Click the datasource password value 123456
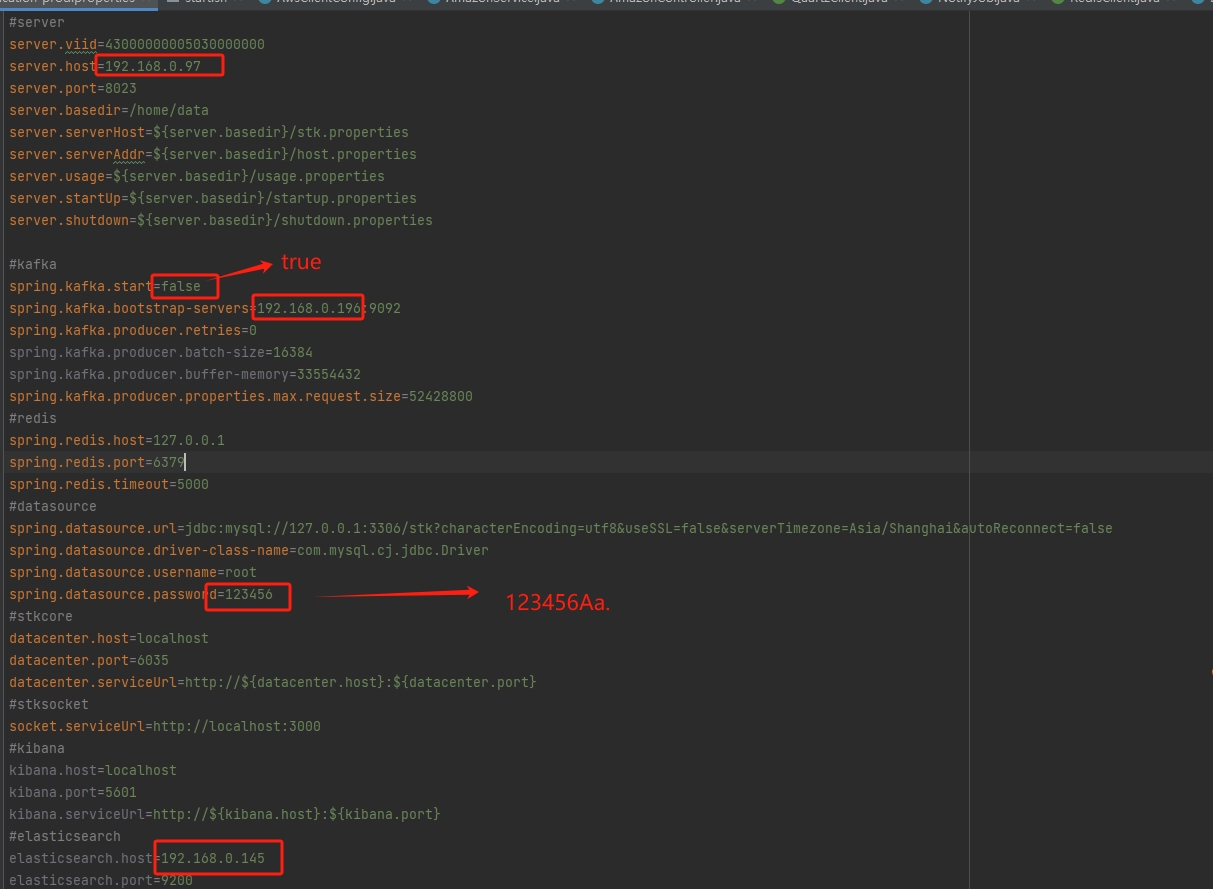 pyautogui.click(x=249, y=594)
